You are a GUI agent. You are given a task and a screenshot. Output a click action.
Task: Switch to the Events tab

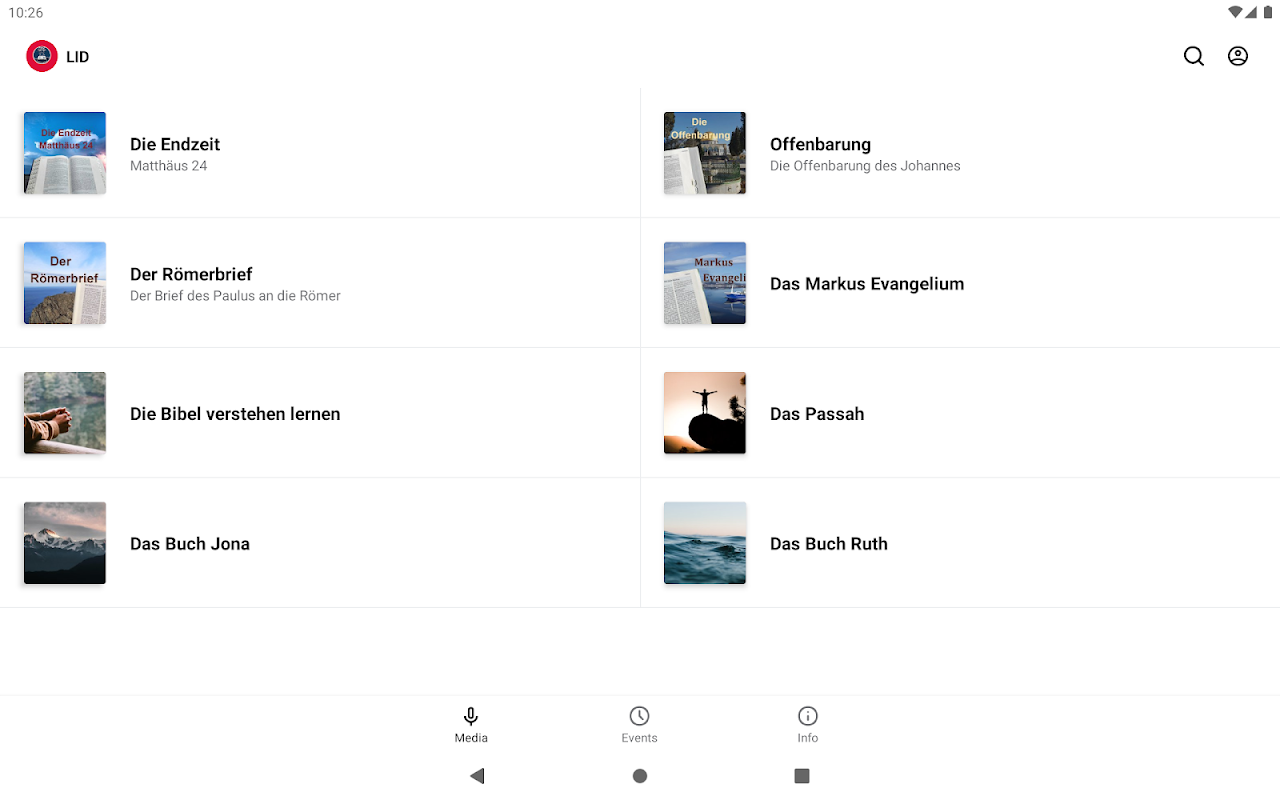(639, 725)
